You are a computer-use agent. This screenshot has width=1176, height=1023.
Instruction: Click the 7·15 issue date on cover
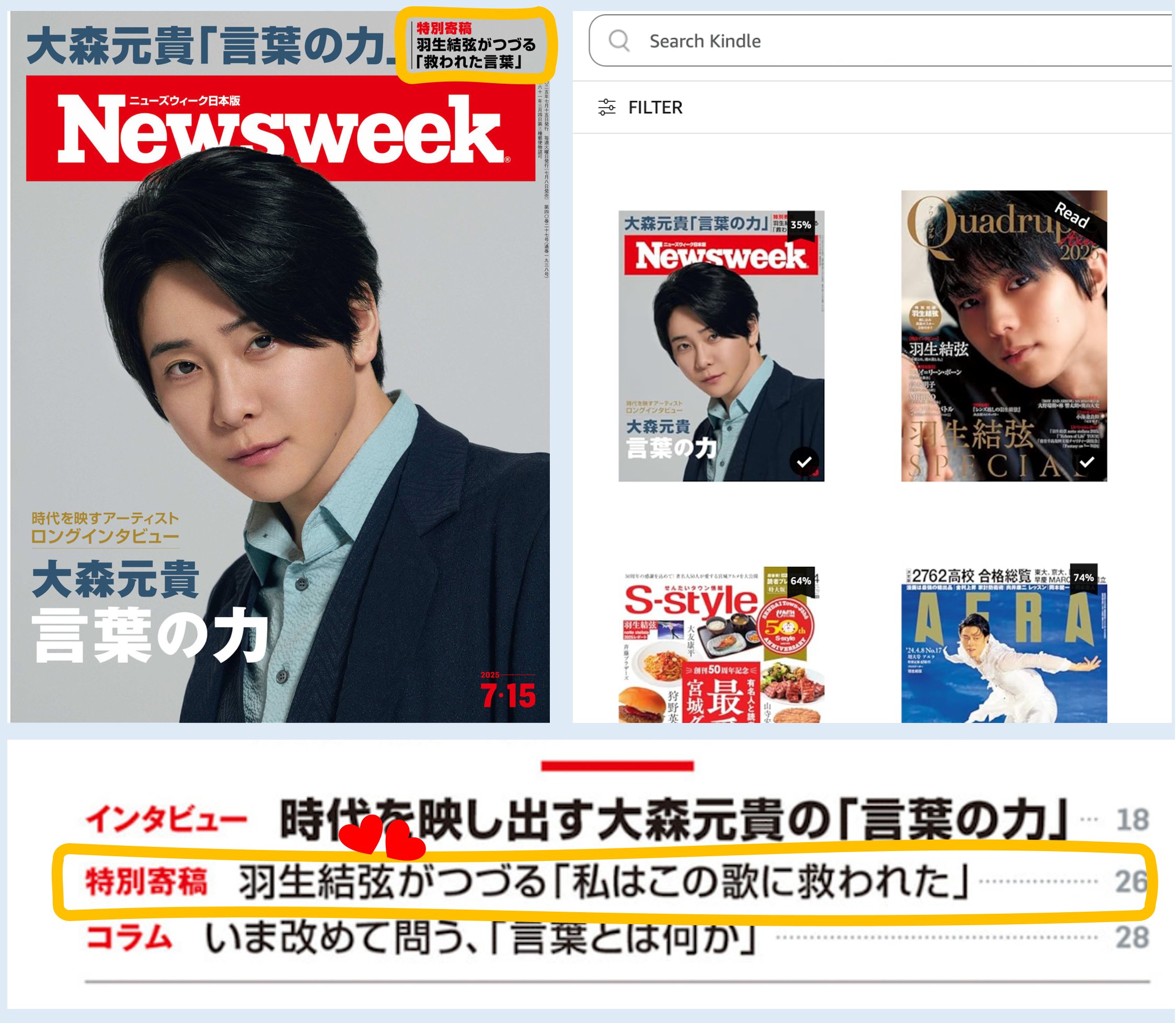pyautogui.click(x=508, y=695)
